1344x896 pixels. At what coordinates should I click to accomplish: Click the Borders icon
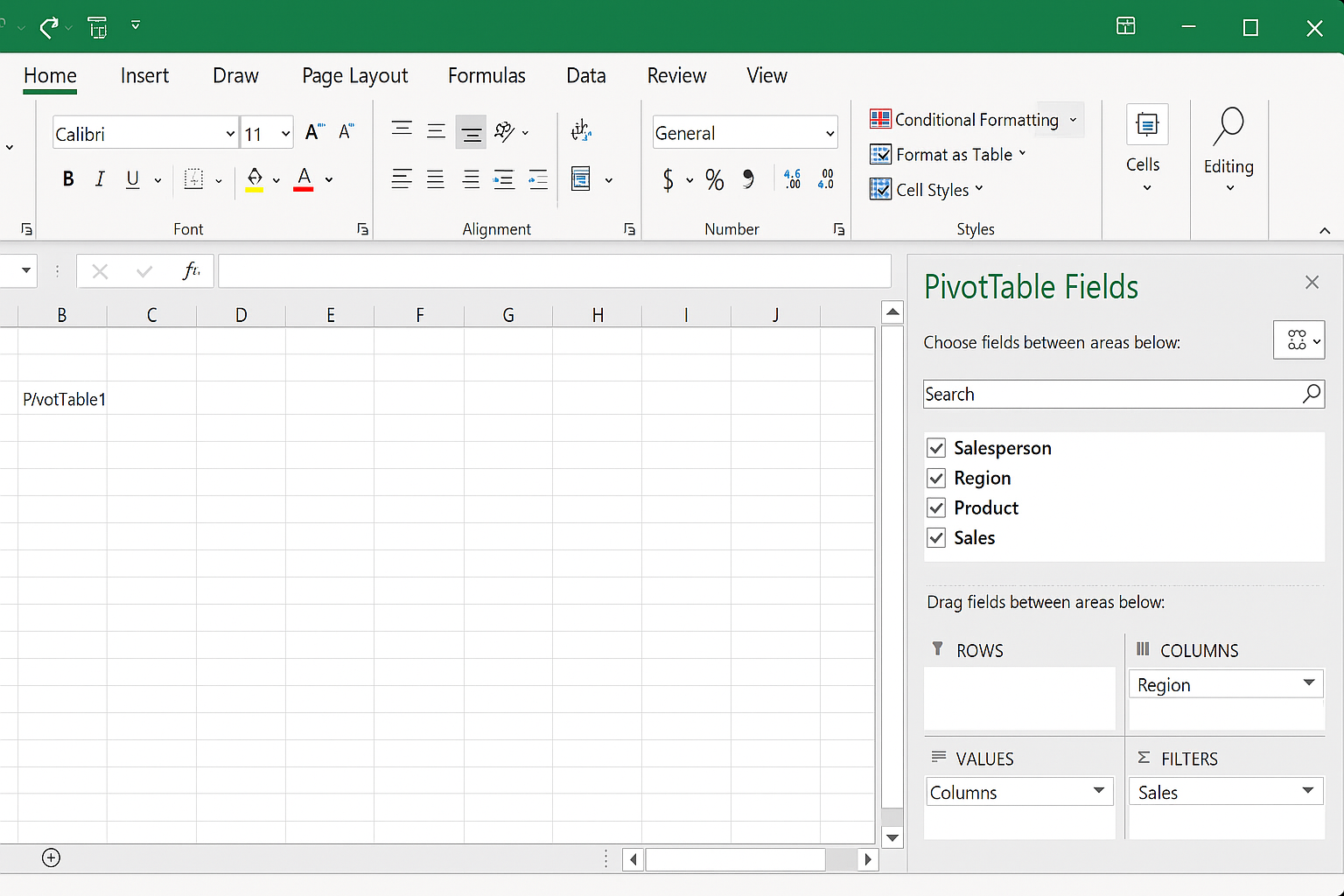pyautogui.click(x=194, y=179)
